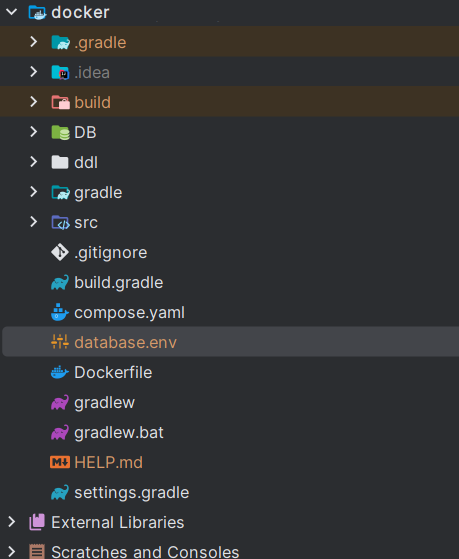Viewport: 459px width, 559px height.
Task: Click the Scratches and Consoles icon
Action: (37, 552)
